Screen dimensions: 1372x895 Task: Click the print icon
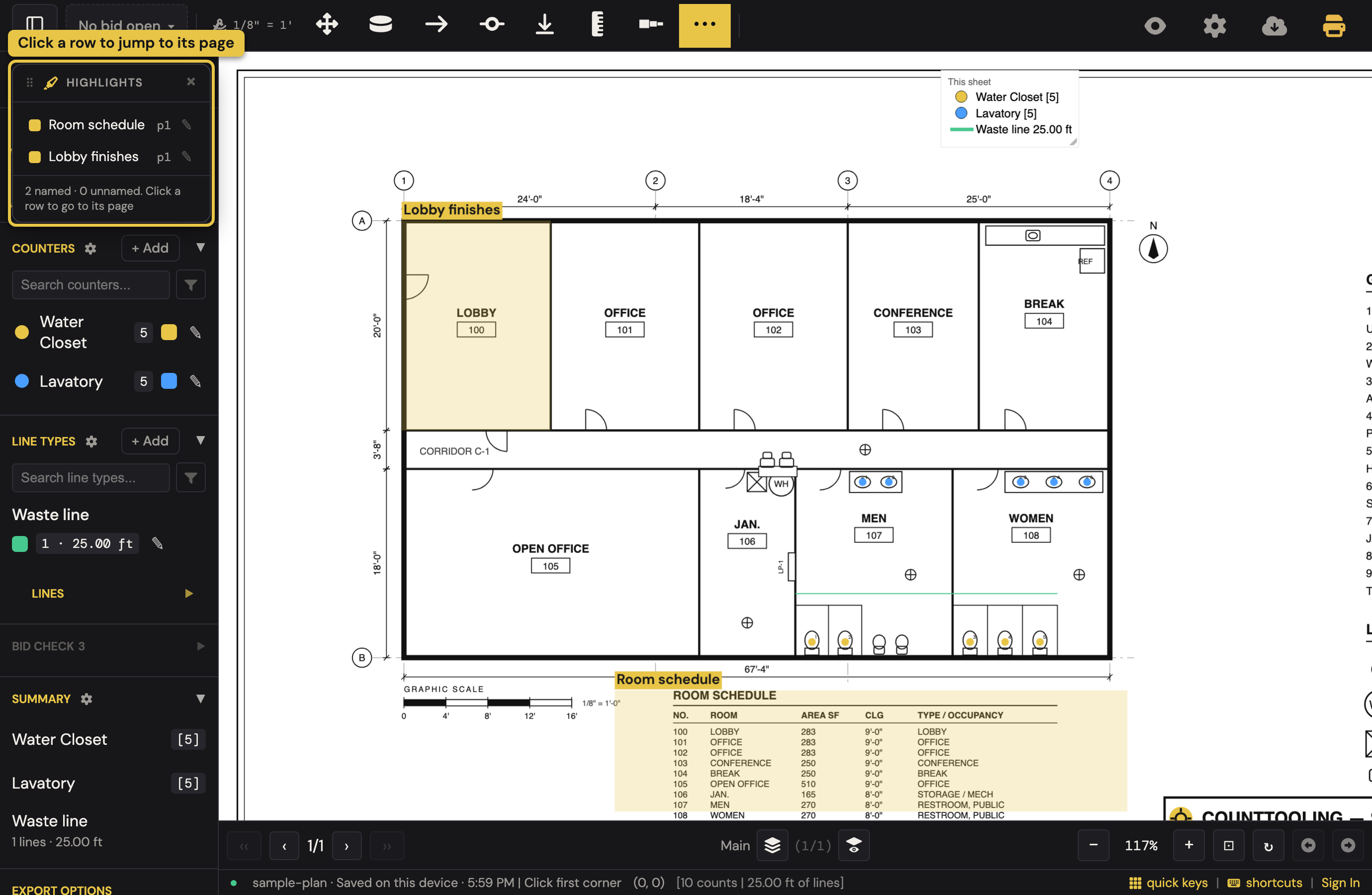1333,26
